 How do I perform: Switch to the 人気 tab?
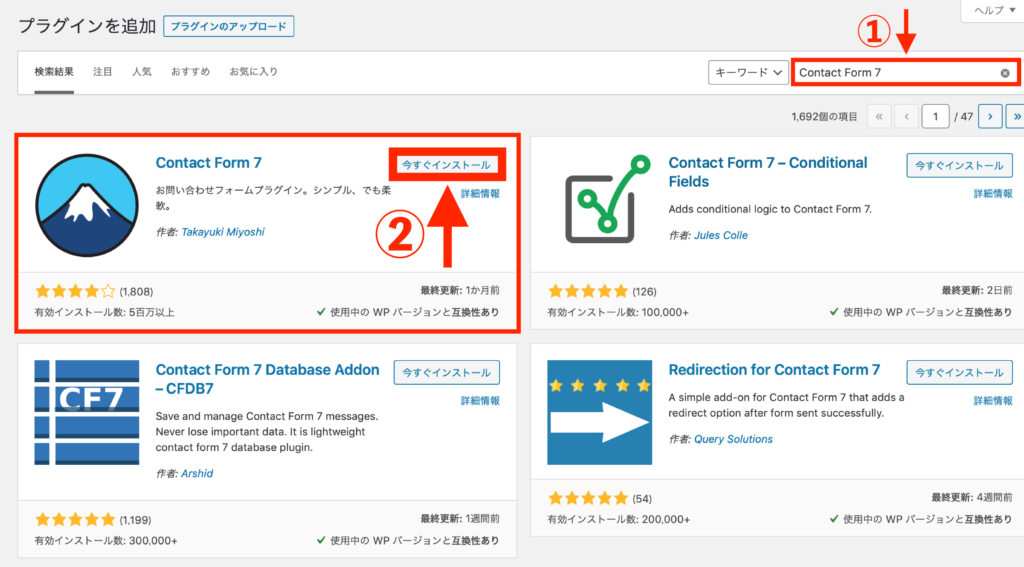coord(142,72)
